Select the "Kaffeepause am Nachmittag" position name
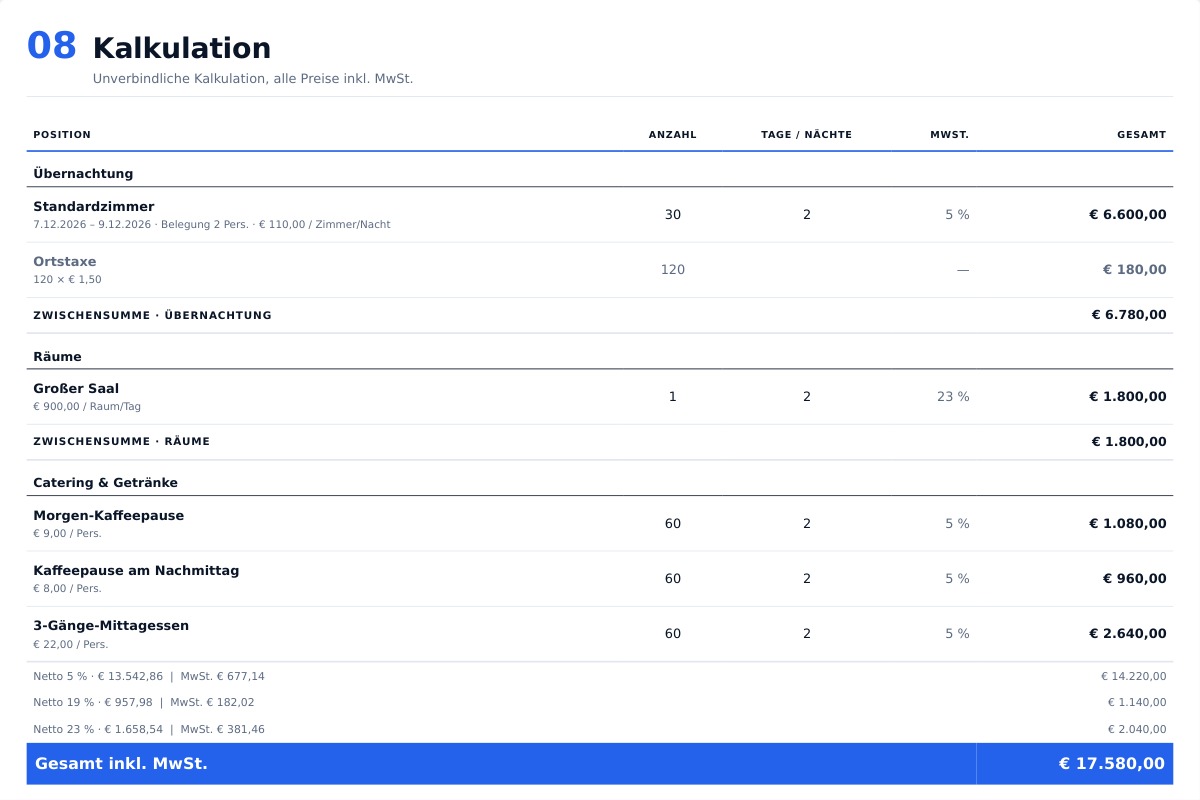Viewport: 1200px width, 800px height. point(136,571)
